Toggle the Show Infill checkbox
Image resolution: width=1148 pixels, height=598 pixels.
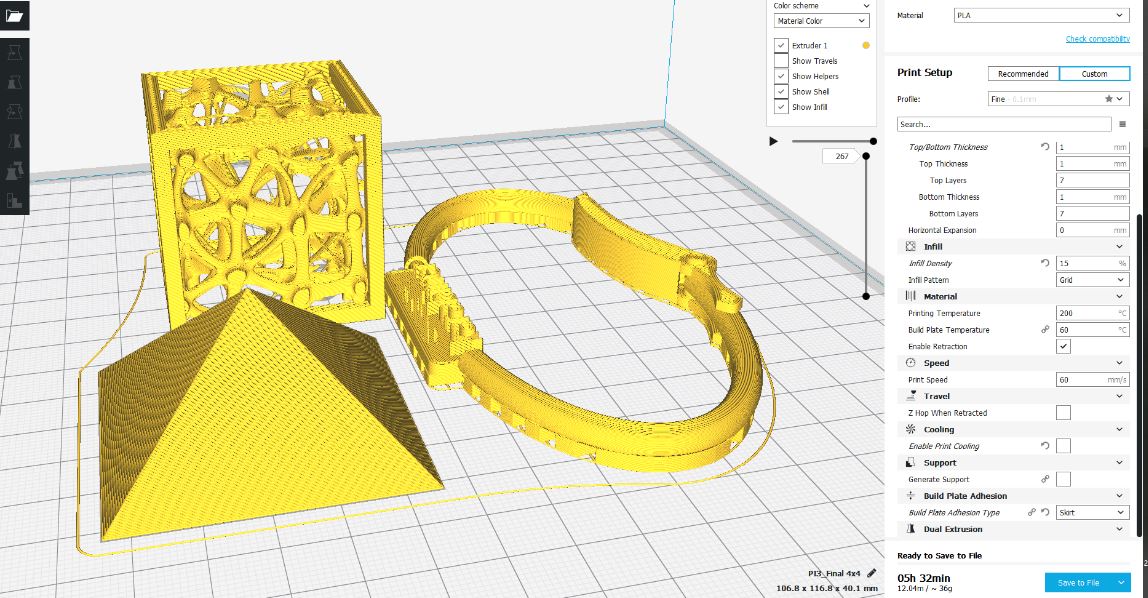coord(781,107)
